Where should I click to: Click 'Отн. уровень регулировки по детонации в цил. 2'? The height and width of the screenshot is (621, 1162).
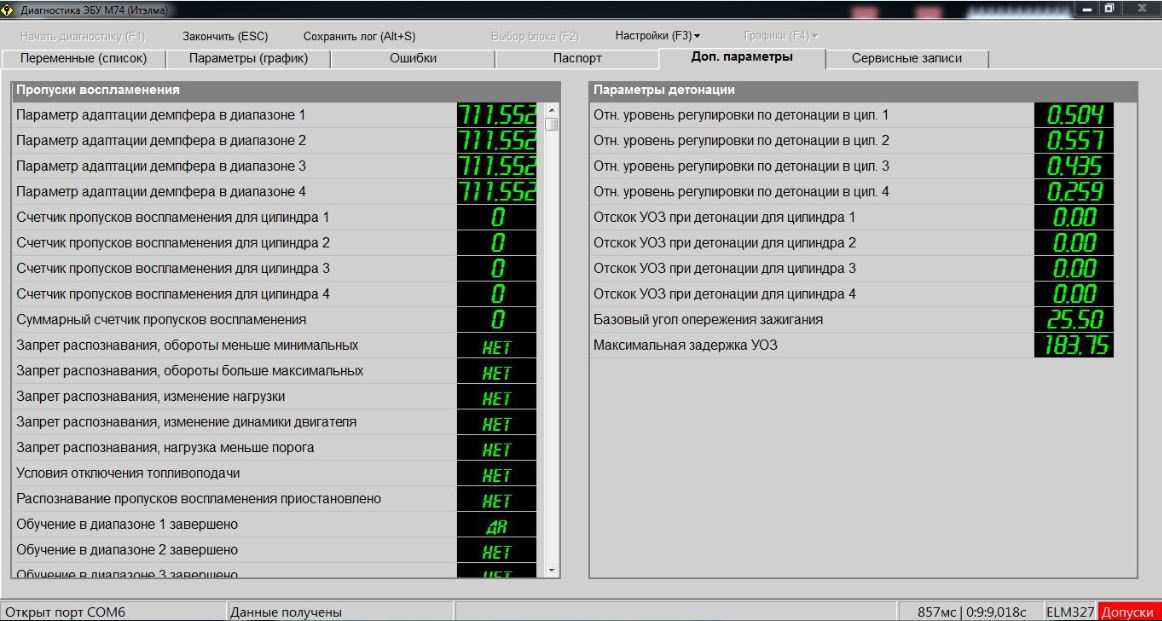click(852, 140)
